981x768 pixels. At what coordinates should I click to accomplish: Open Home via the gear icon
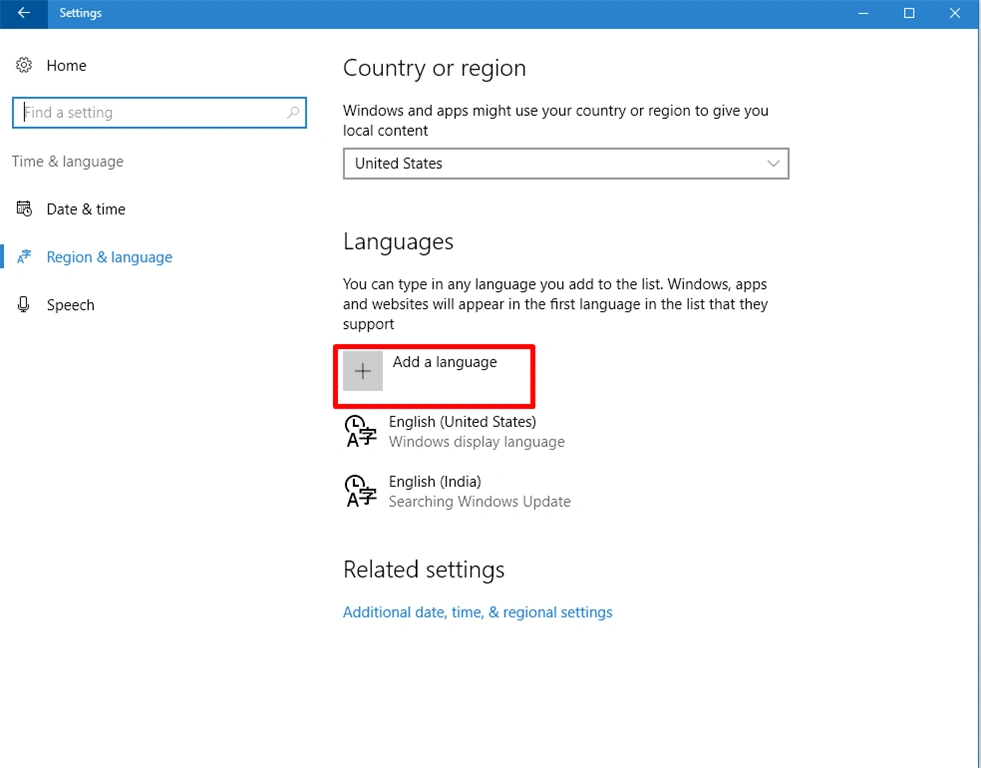point(24,65)
